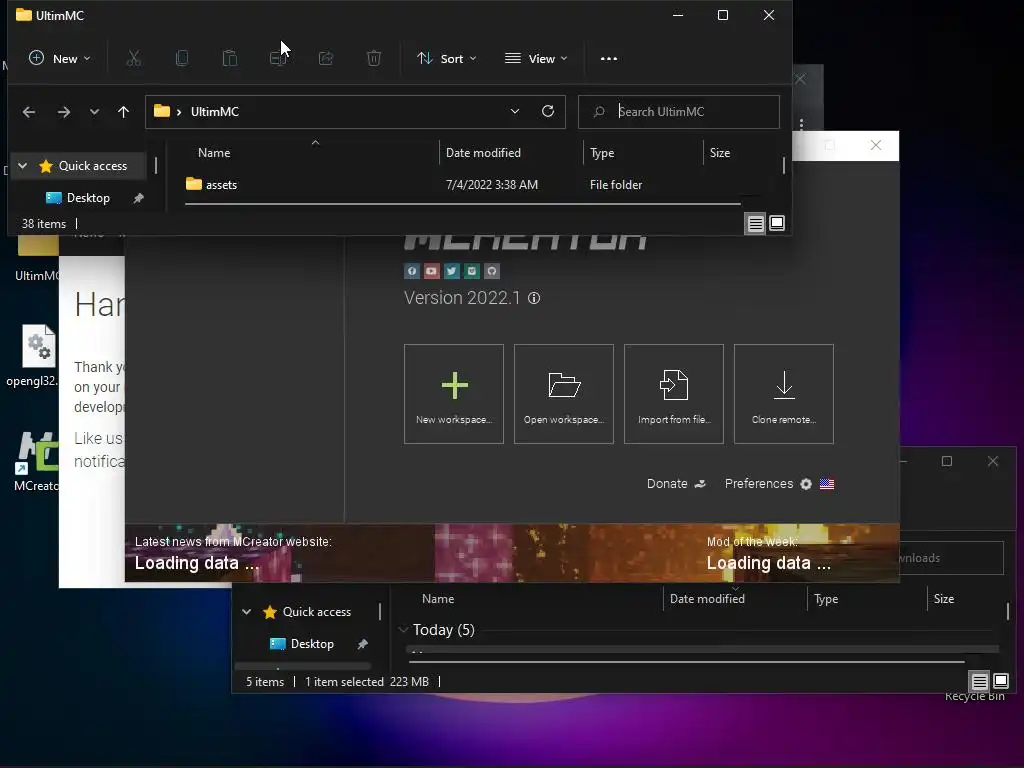Click the Cut scissors icon
This screenshot has width=1024, height=768.
[133, 59]
